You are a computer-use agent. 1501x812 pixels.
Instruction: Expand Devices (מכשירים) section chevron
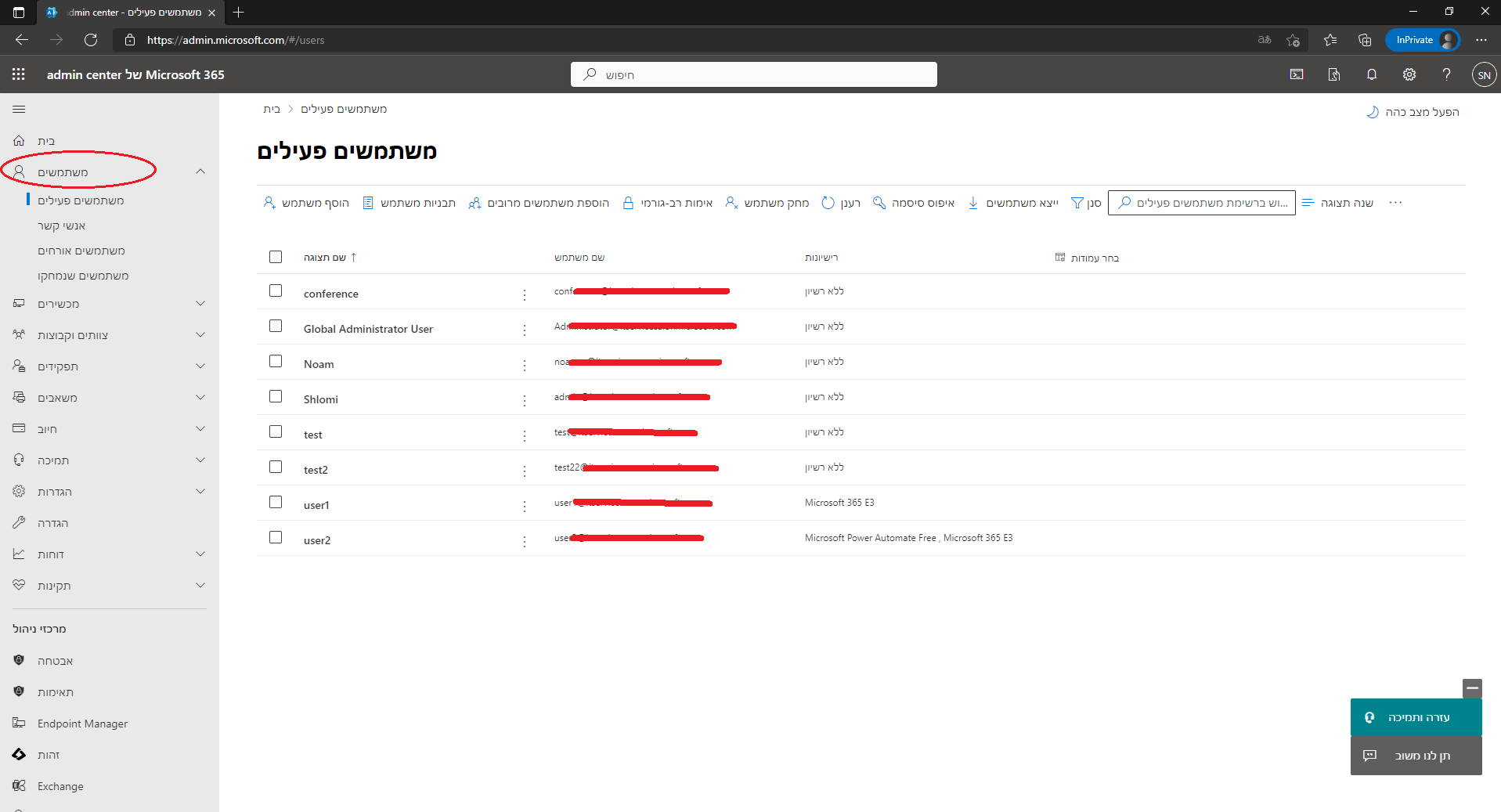(200, 303)
